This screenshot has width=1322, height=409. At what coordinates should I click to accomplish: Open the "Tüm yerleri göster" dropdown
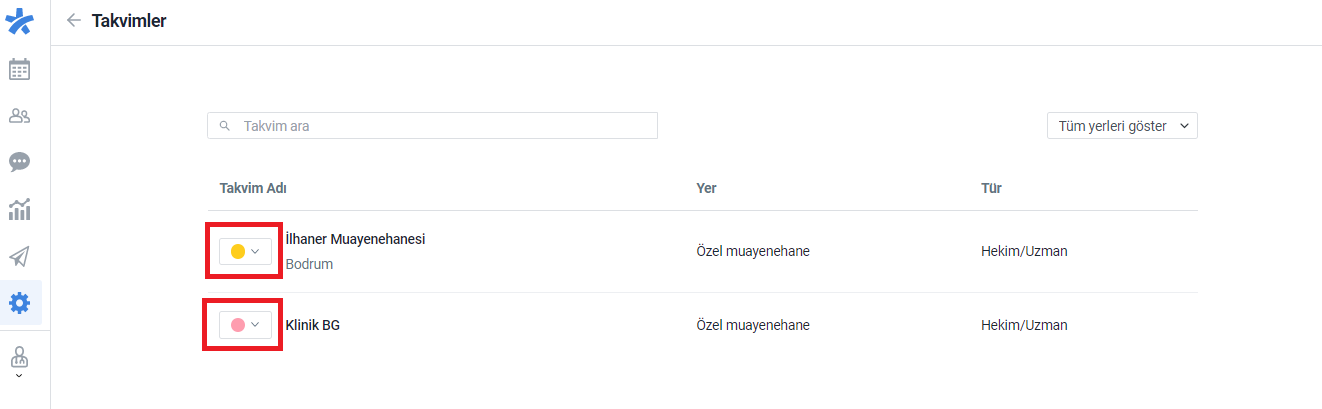tap(1122, 126)
